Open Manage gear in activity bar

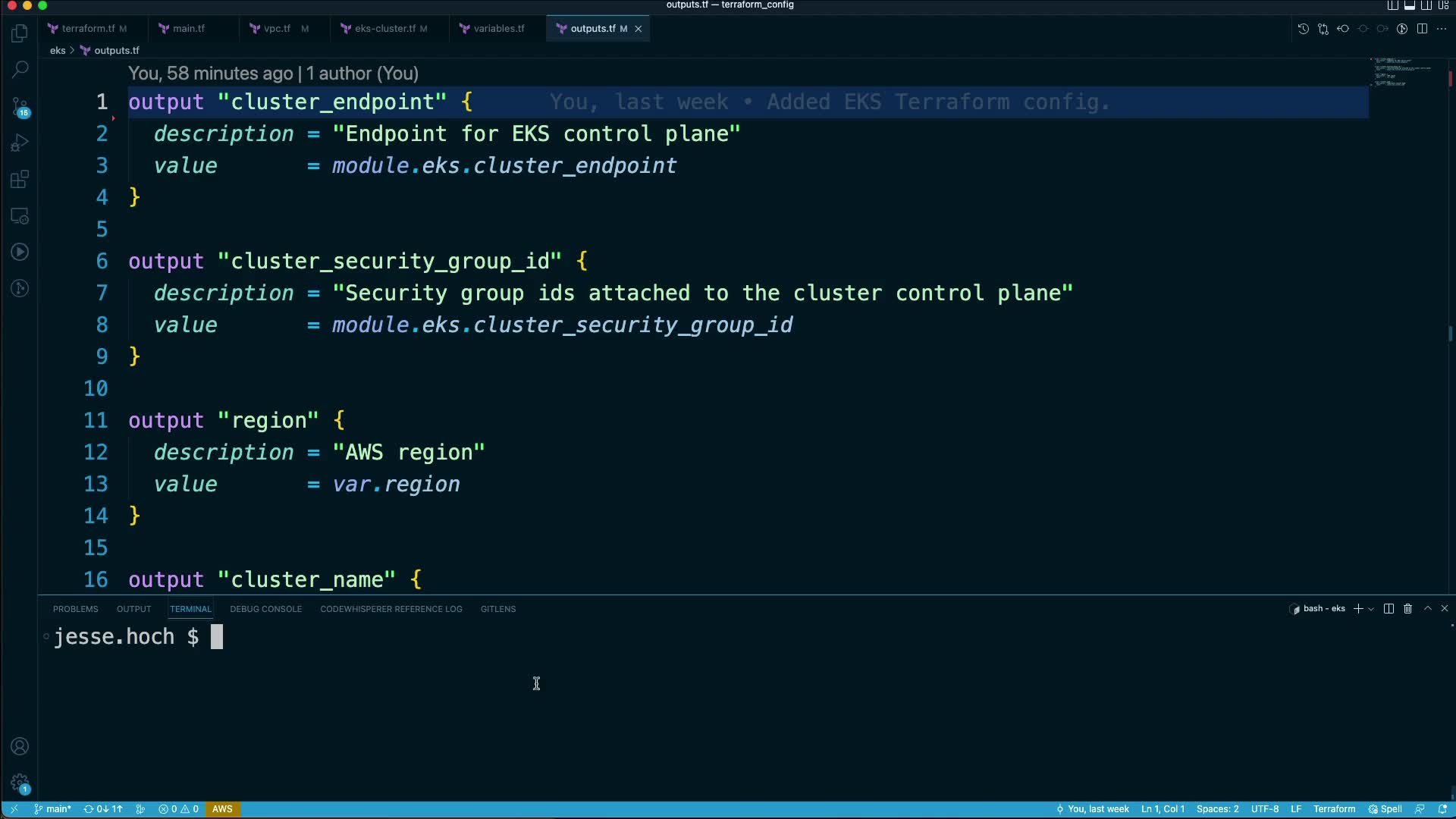click(x=20, y=783)
